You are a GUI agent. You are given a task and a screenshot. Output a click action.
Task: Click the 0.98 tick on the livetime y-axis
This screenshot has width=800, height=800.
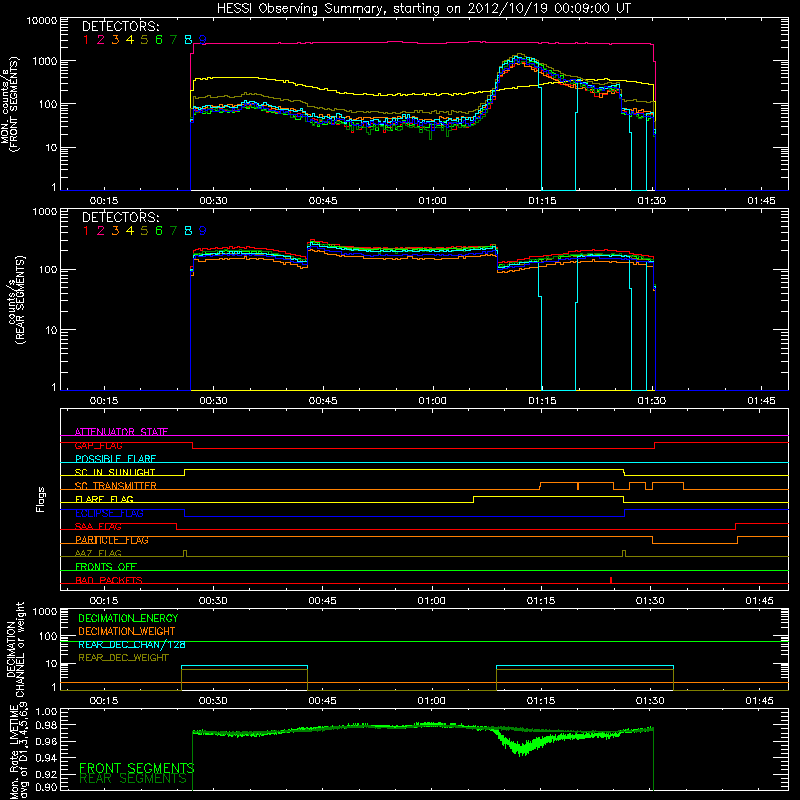tap(46, 725)
